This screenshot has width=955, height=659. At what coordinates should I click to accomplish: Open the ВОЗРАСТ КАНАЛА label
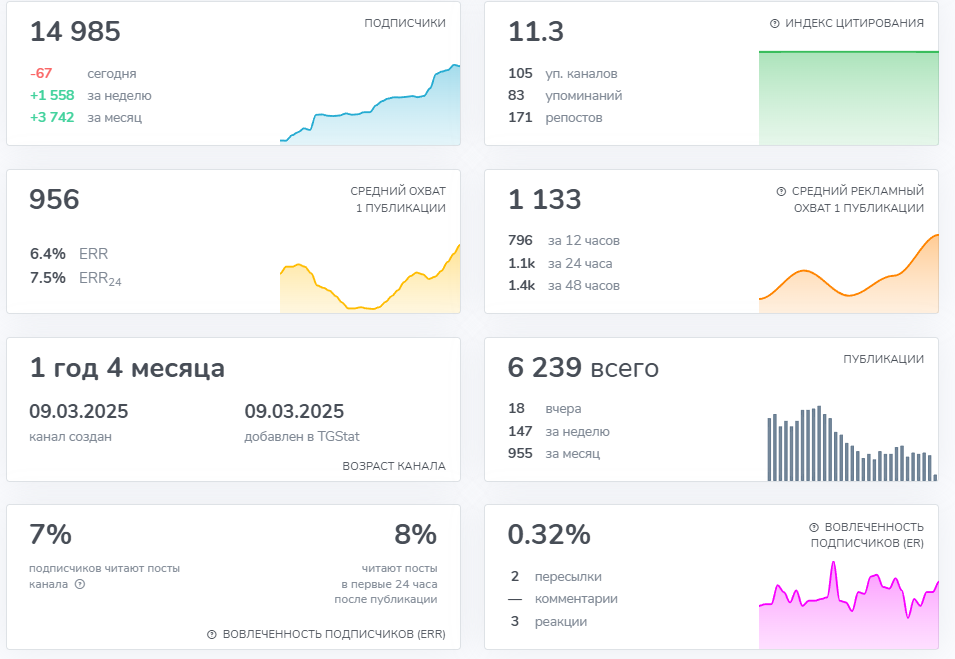click(x=394, y=466)
